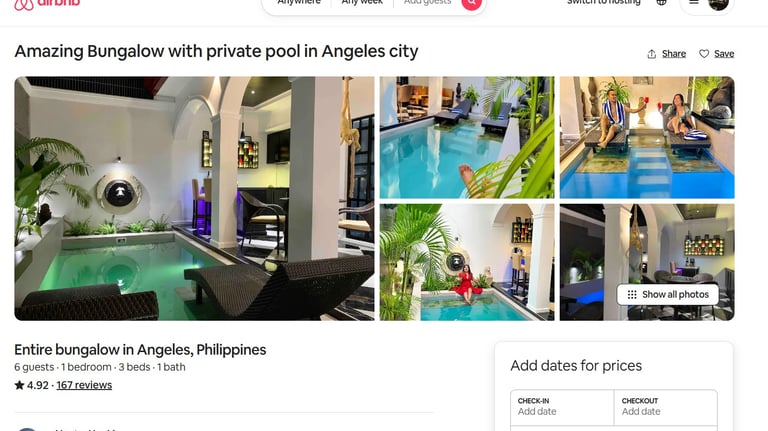Click the user profile avatar
768x431 pixels.
coord(719,4)
